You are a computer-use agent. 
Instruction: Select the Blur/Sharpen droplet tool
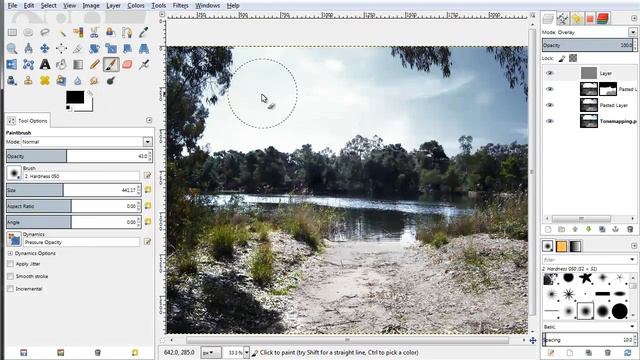pos(78,80)
